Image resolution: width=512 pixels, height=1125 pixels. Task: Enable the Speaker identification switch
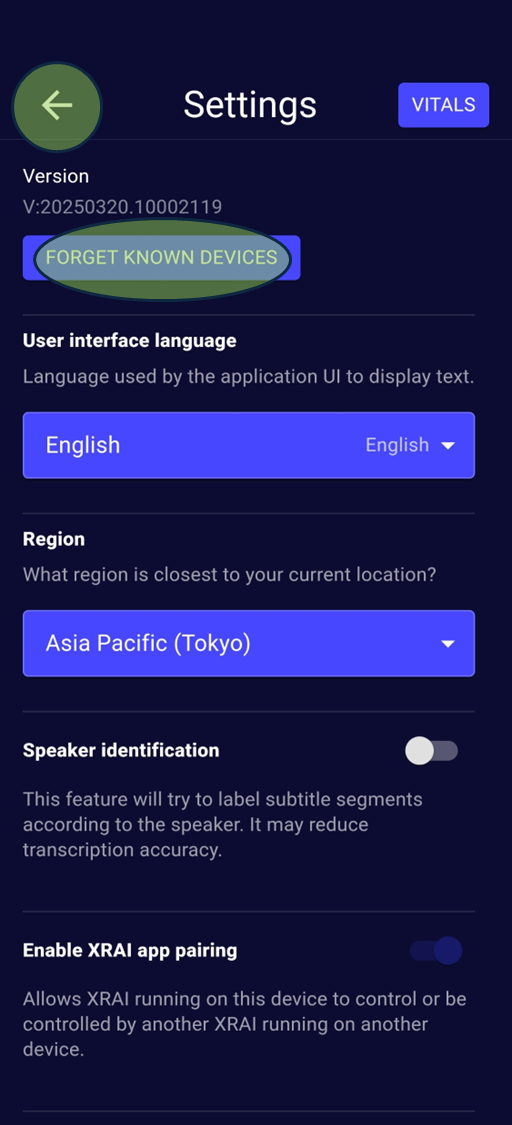[x=431, y=751]
